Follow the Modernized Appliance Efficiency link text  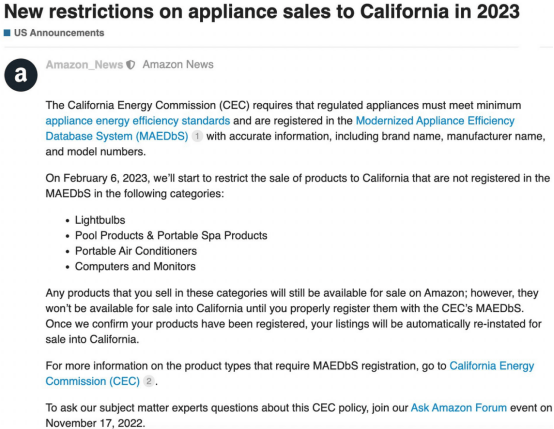(435, 121)
